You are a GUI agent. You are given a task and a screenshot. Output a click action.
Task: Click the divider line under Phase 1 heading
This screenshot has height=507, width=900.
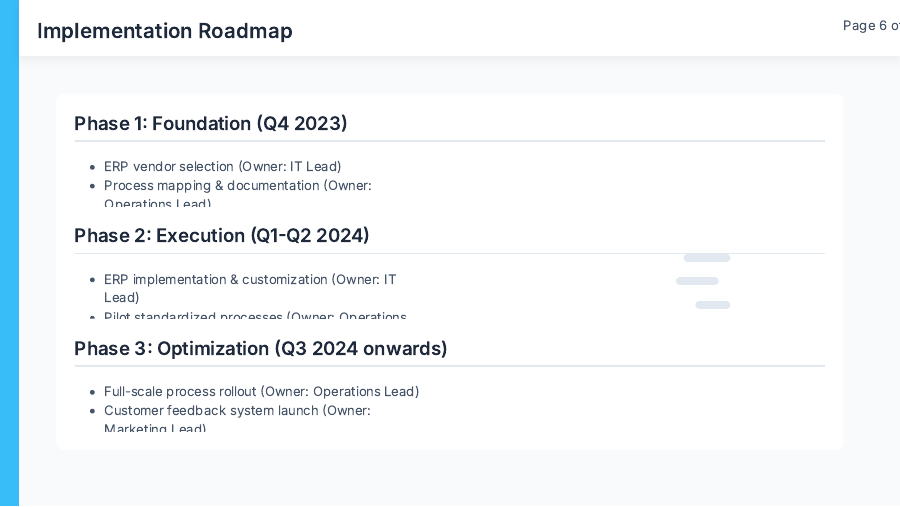click(449, 141)
